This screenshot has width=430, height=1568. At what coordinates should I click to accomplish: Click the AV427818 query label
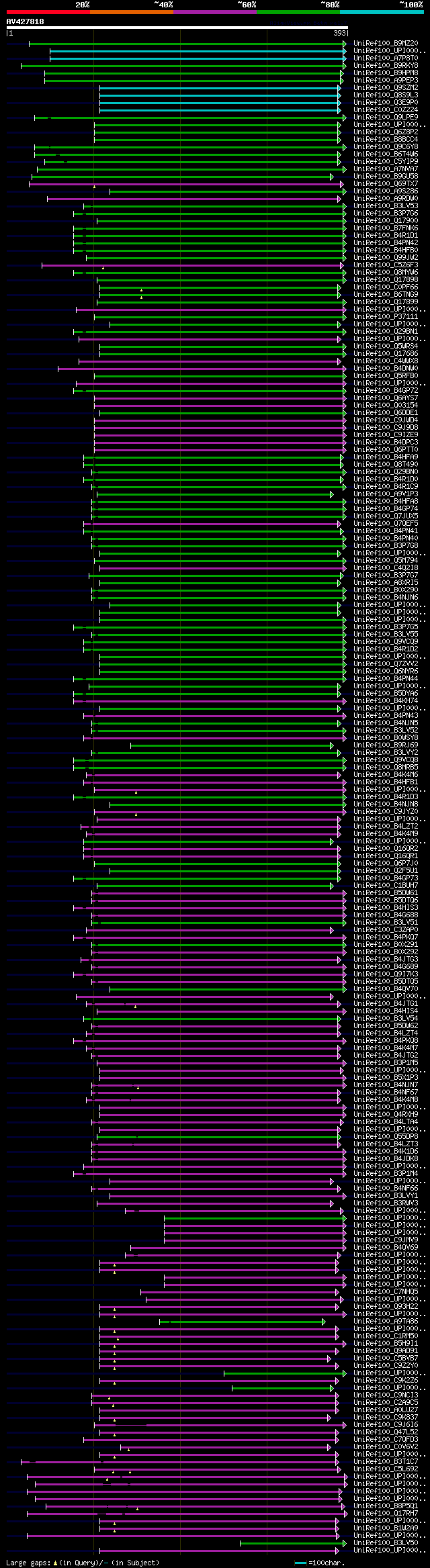click(26, 21)
